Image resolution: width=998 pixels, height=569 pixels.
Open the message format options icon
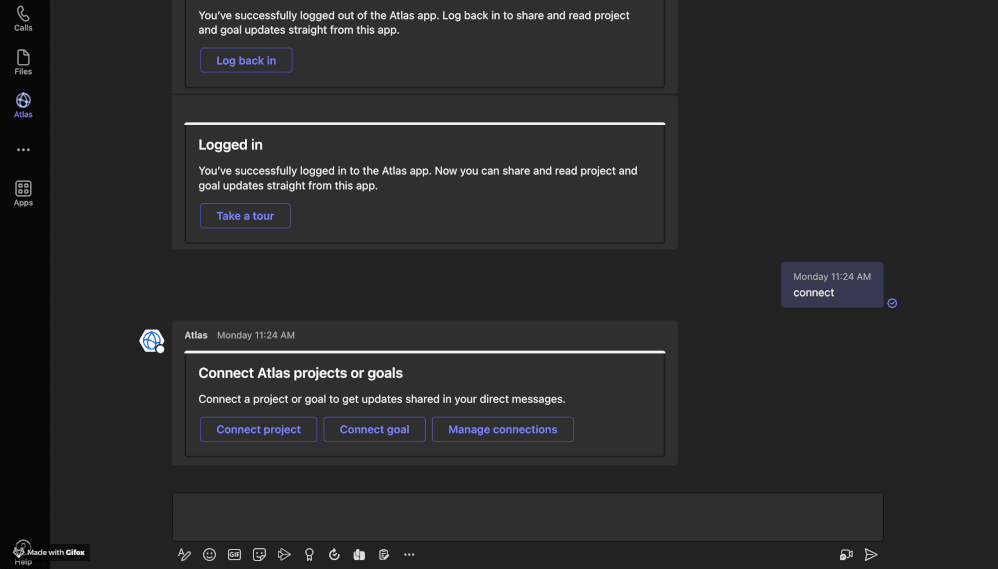pos(184,555)
